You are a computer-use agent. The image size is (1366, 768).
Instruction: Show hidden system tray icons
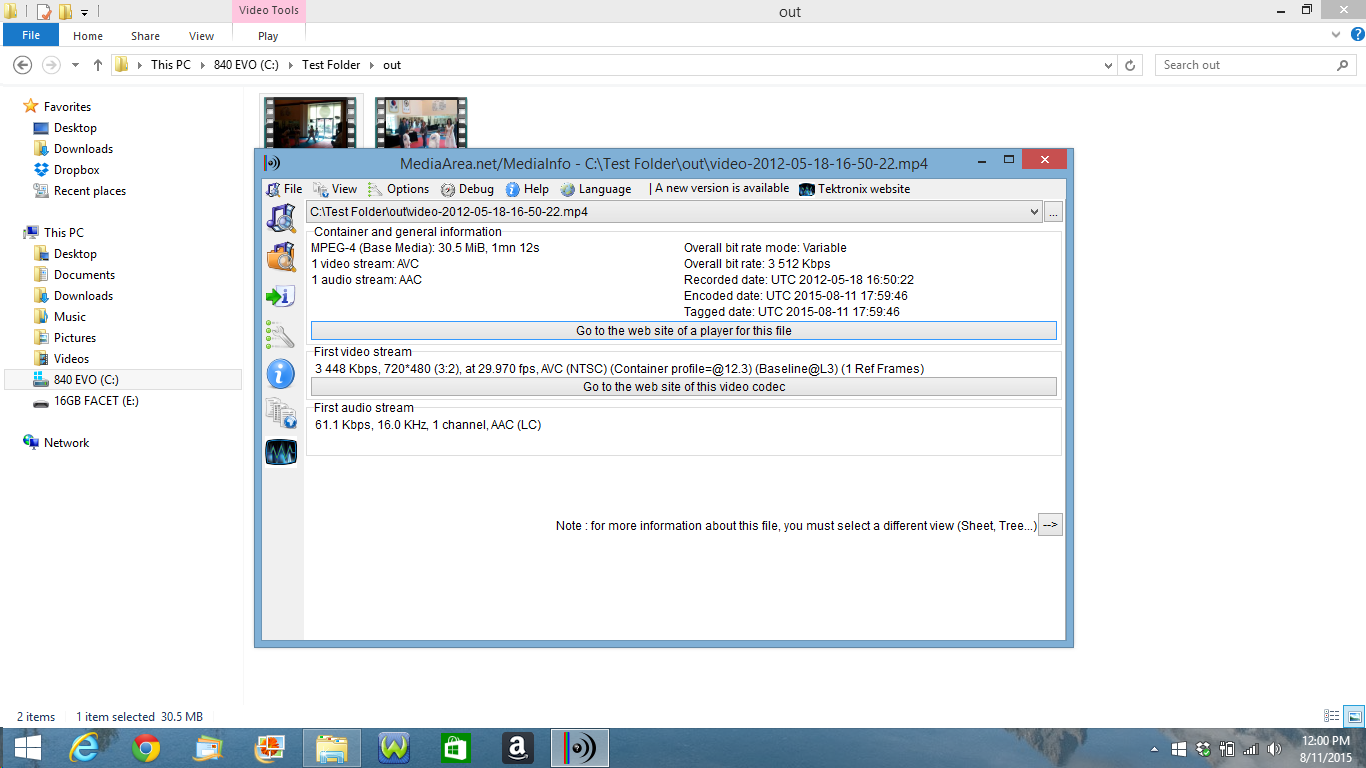[1155, 749]
